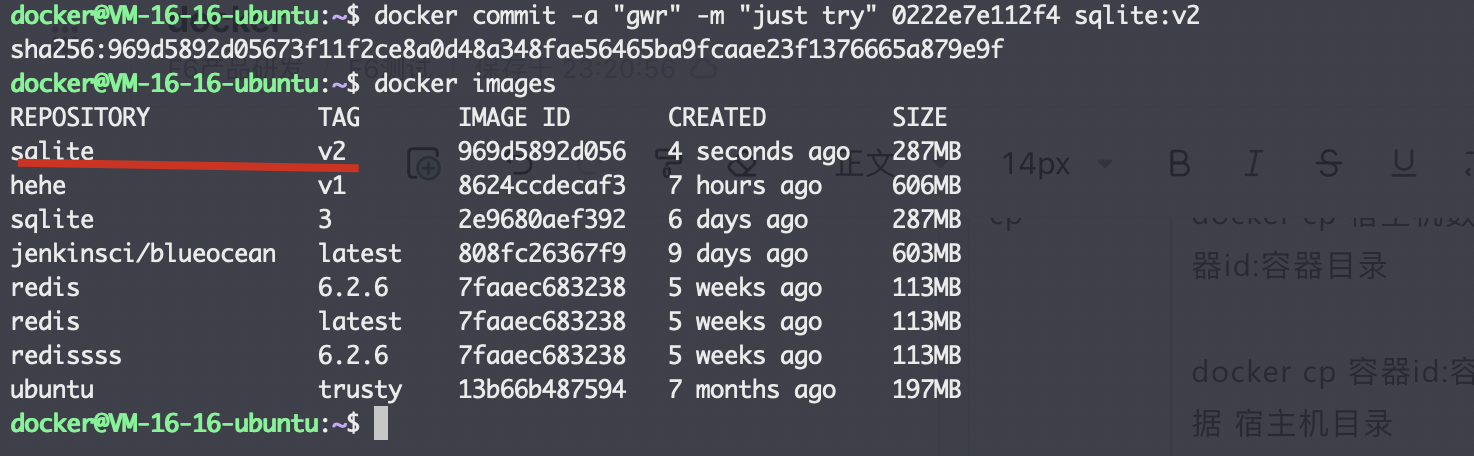Toggle Italic formatting icon

pyautogui.click(x=1254, y=163)
